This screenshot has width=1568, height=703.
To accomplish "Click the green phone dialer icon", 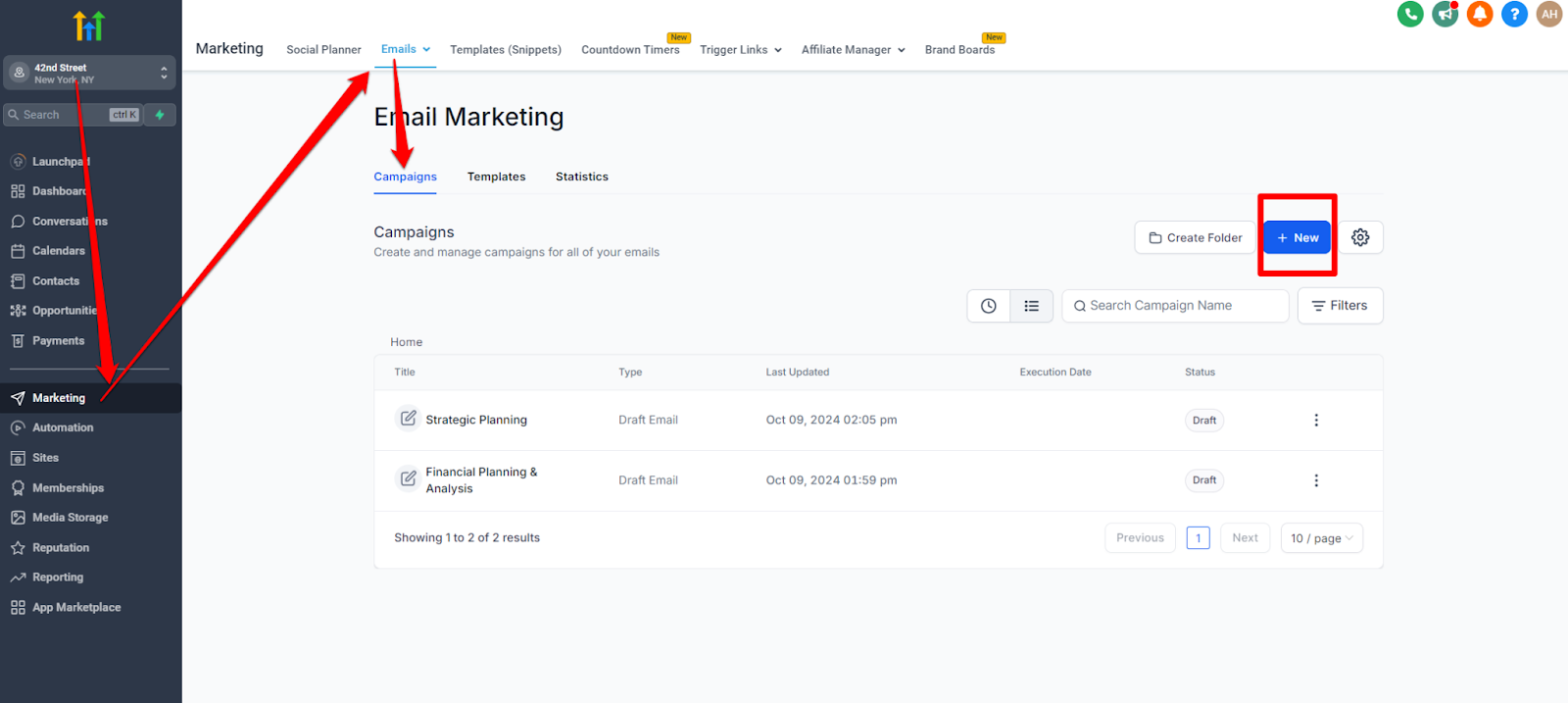I will 1410,14.
